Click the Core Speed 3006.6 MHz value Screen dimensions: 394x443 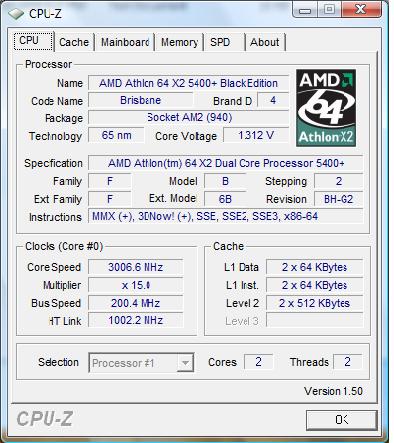[136, 267]
